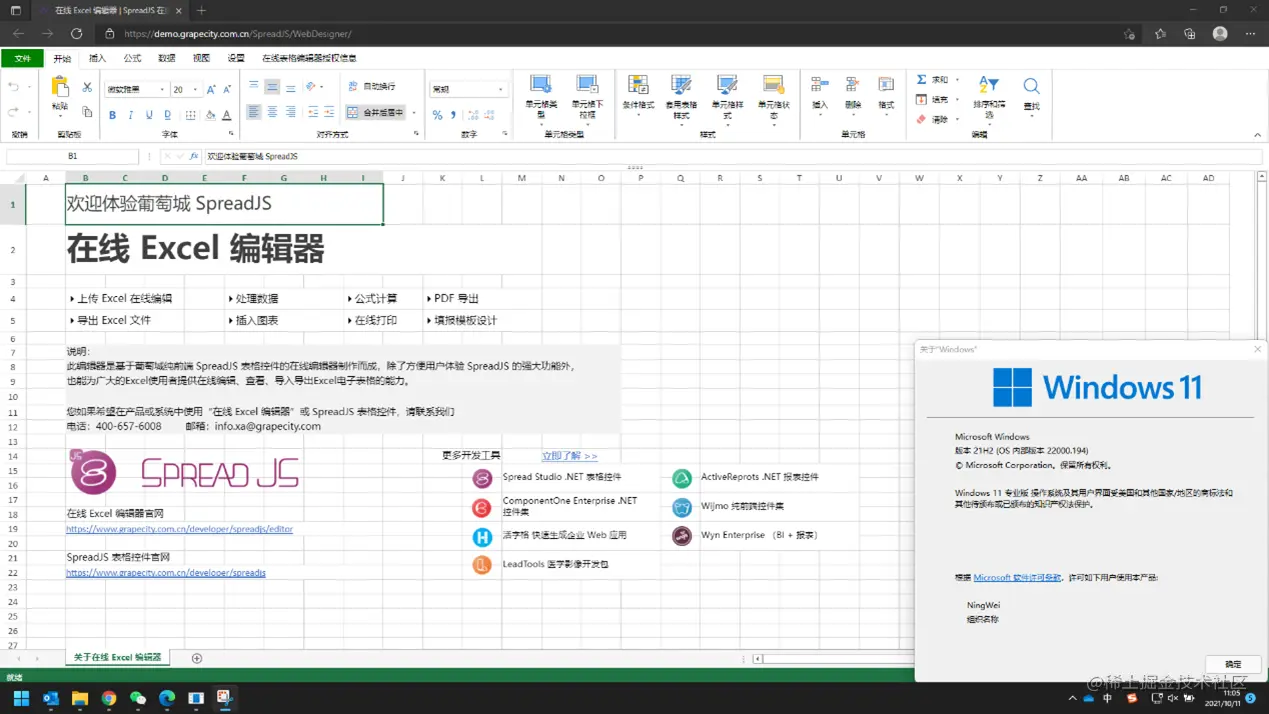Open the developer/spreadjs hyperlink in row 22
1269x714 pixels.
tap(166, 573)
